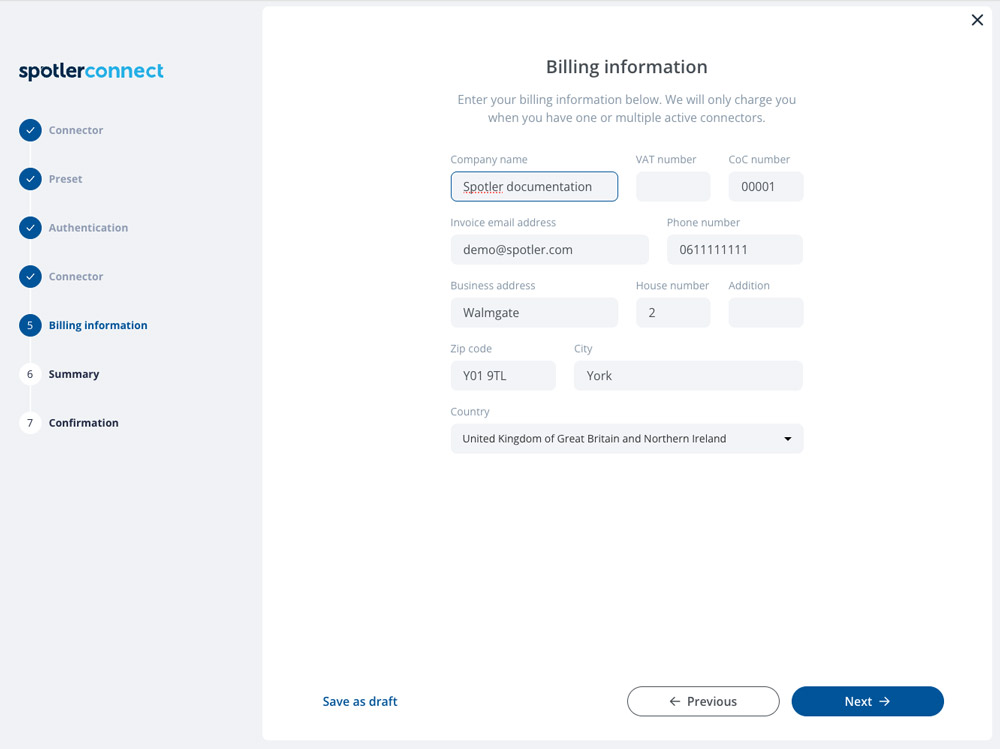
Task: Click the Preset step checkmark icon
Action: tap(30, 179)
